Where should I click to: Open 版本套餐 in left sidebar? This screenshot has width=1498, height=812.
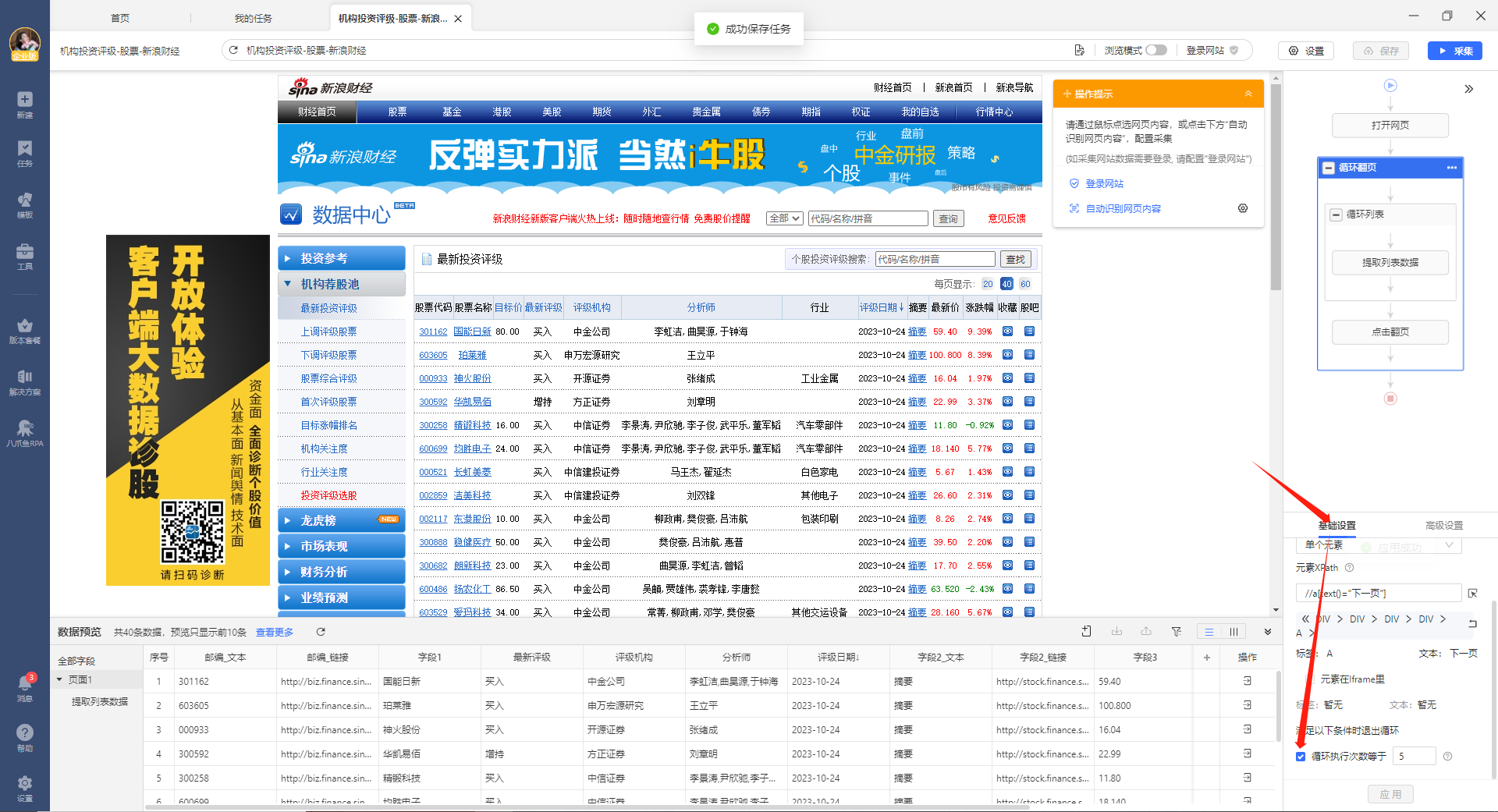pyautogui.click(x=25, y=331)
